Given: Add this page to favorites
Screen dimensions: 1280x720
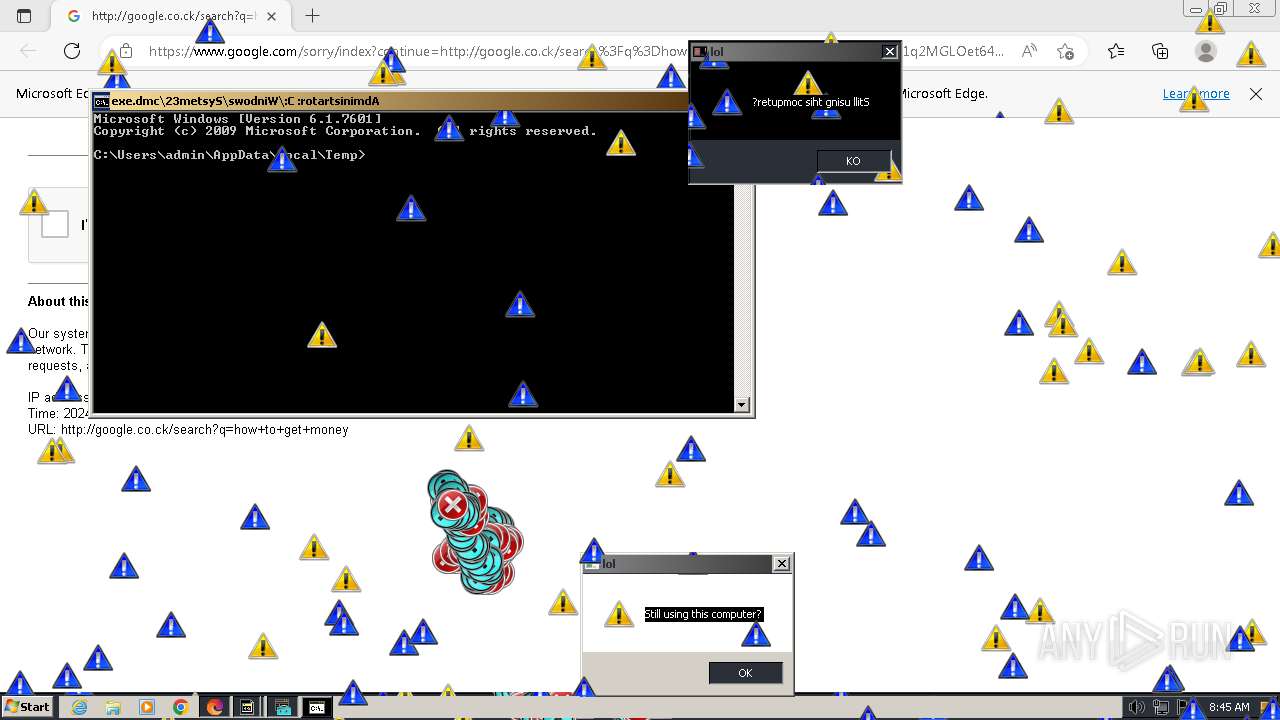Looking at the screenshot, I should [x=1065, y=51].
